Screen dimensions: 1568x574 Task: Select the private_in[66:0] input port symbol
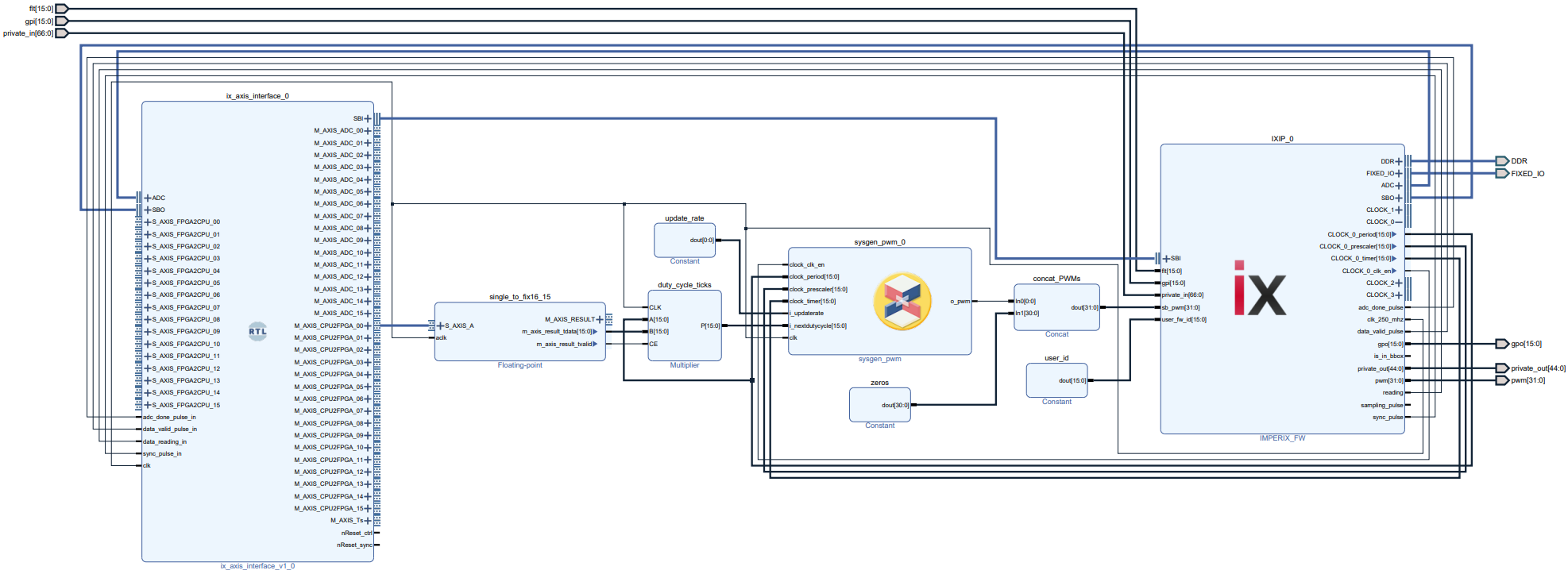tap(61, 33)
